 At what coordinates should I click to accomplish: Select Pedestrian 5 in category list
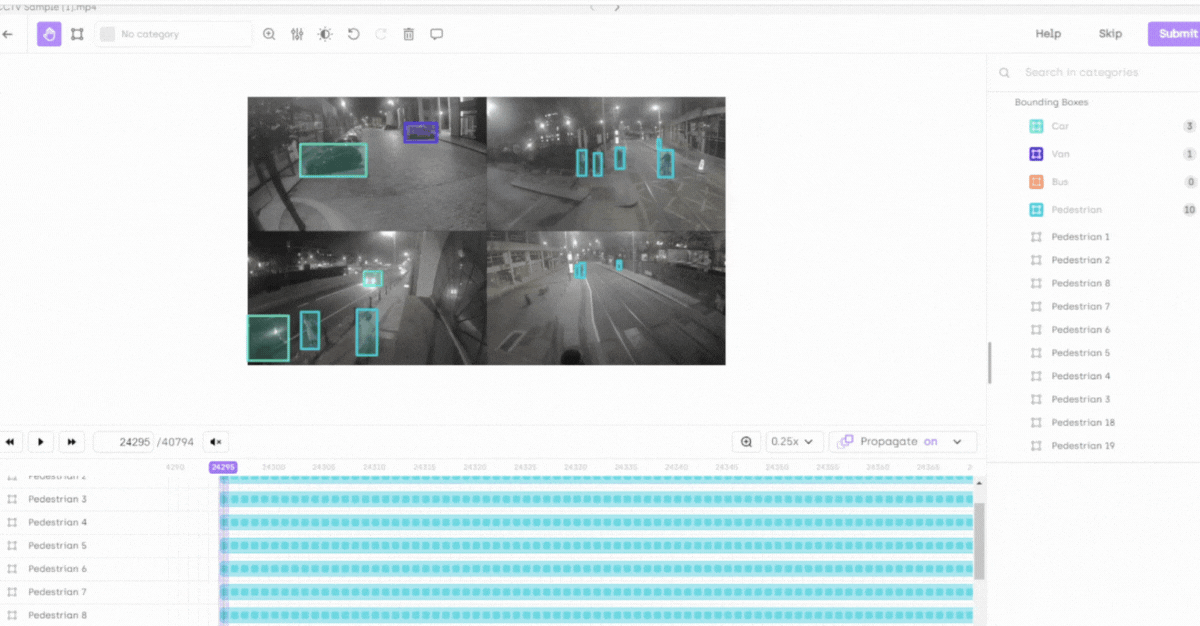tap(1080, 353)
